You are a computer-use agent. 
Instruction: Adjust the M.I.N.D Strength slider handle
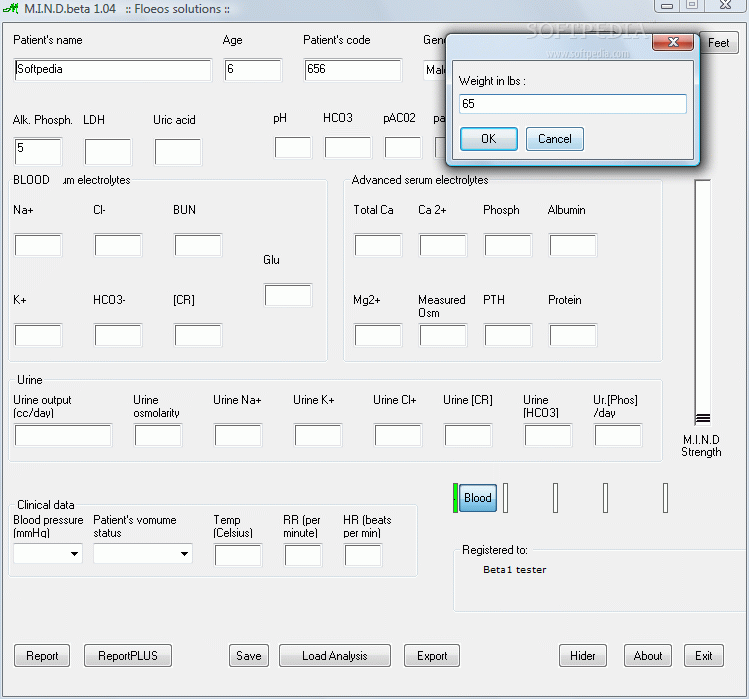702,419
